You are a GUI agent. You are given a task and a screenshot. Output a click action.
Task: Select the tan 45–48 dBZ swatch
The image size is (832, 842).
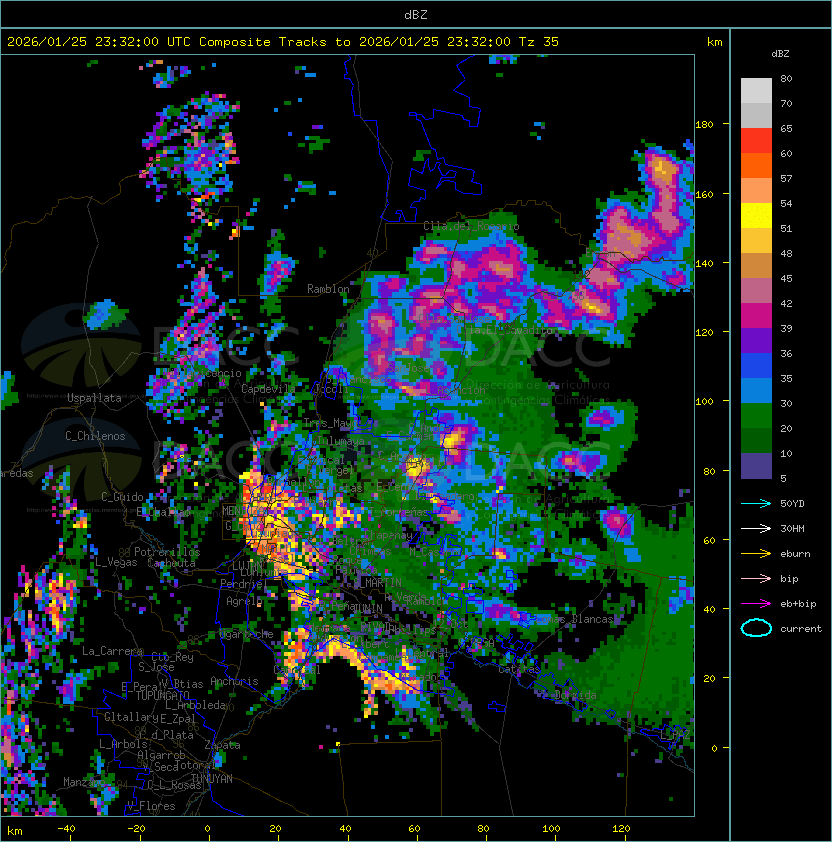[756, 265]
